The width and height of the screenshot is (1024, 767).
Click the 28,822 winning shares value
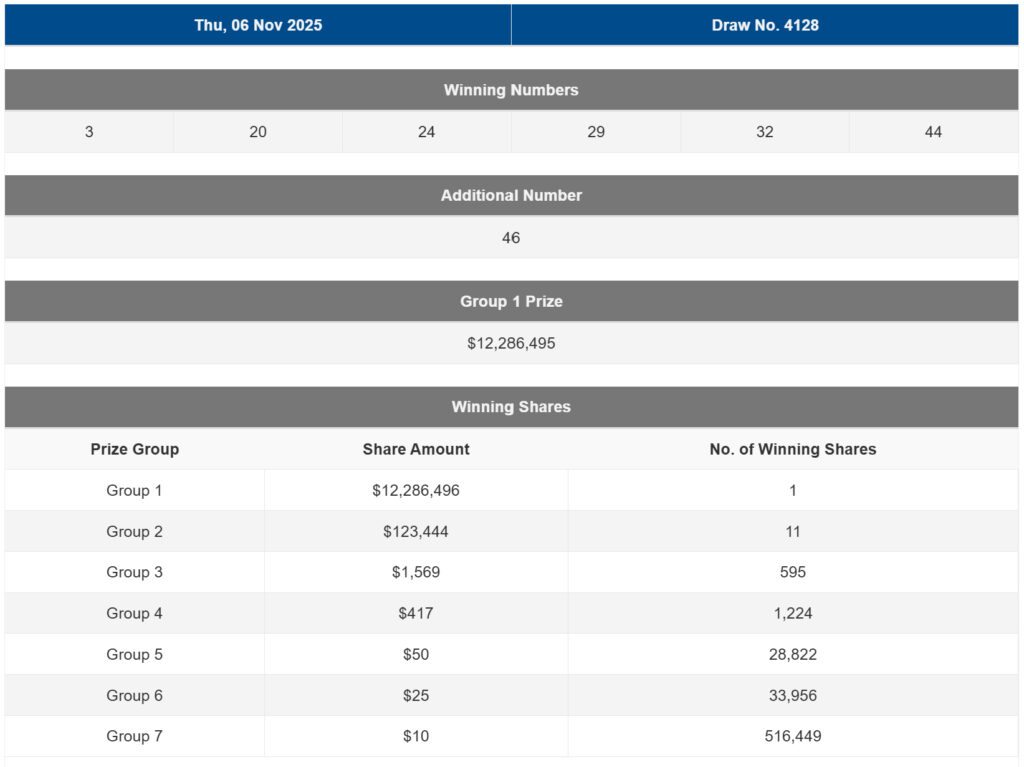(793, 654)
